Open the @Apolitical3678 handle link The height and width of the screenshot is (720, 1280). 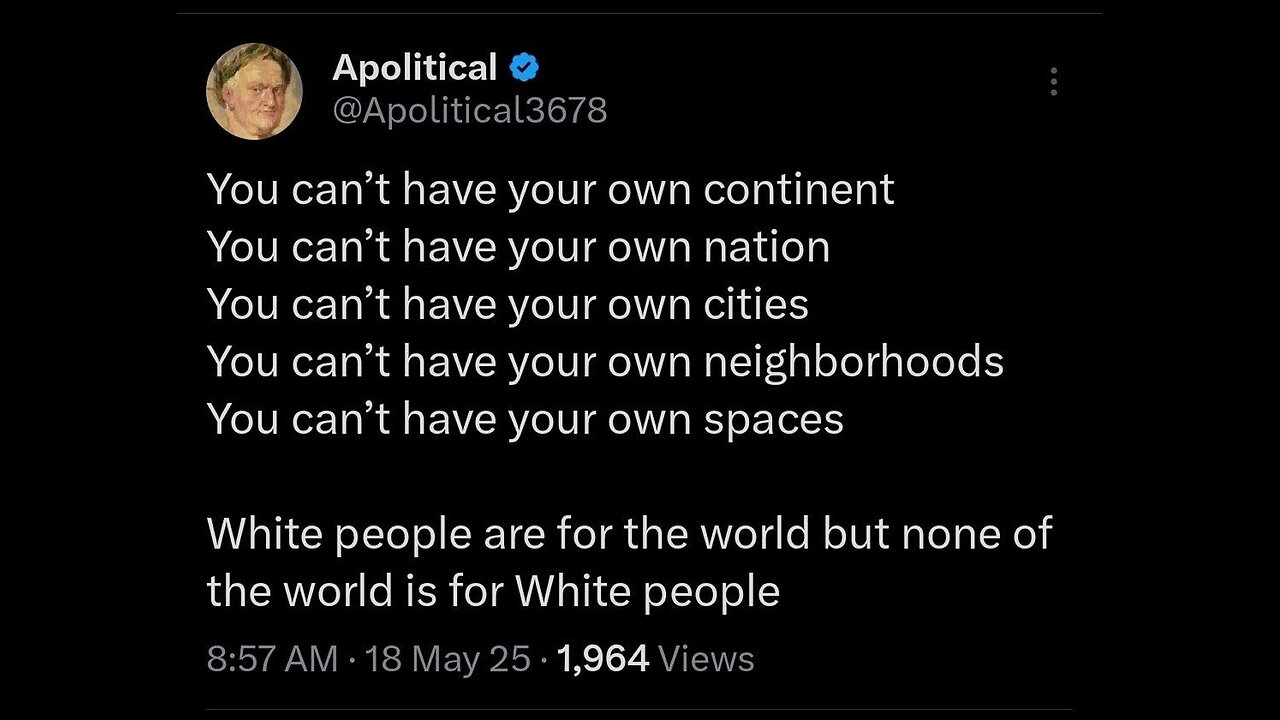pyautogui.click(x=469, y=109)
